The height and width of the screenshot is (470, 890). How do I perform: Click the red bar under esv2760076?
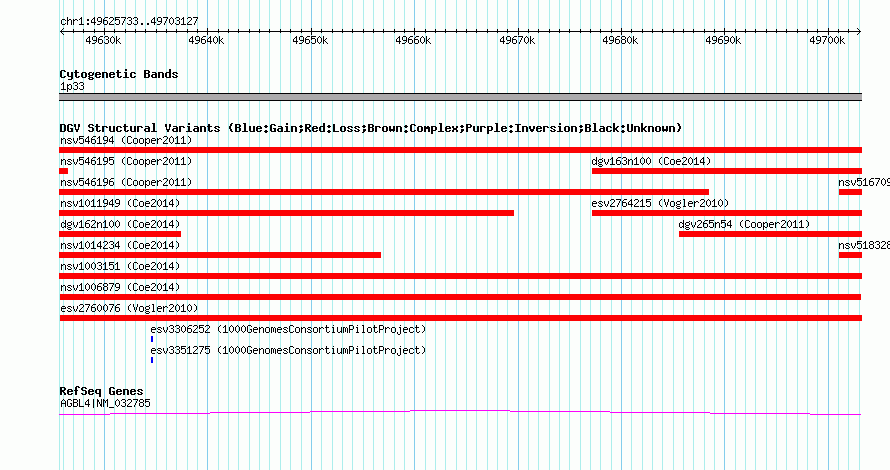(460, 318)
